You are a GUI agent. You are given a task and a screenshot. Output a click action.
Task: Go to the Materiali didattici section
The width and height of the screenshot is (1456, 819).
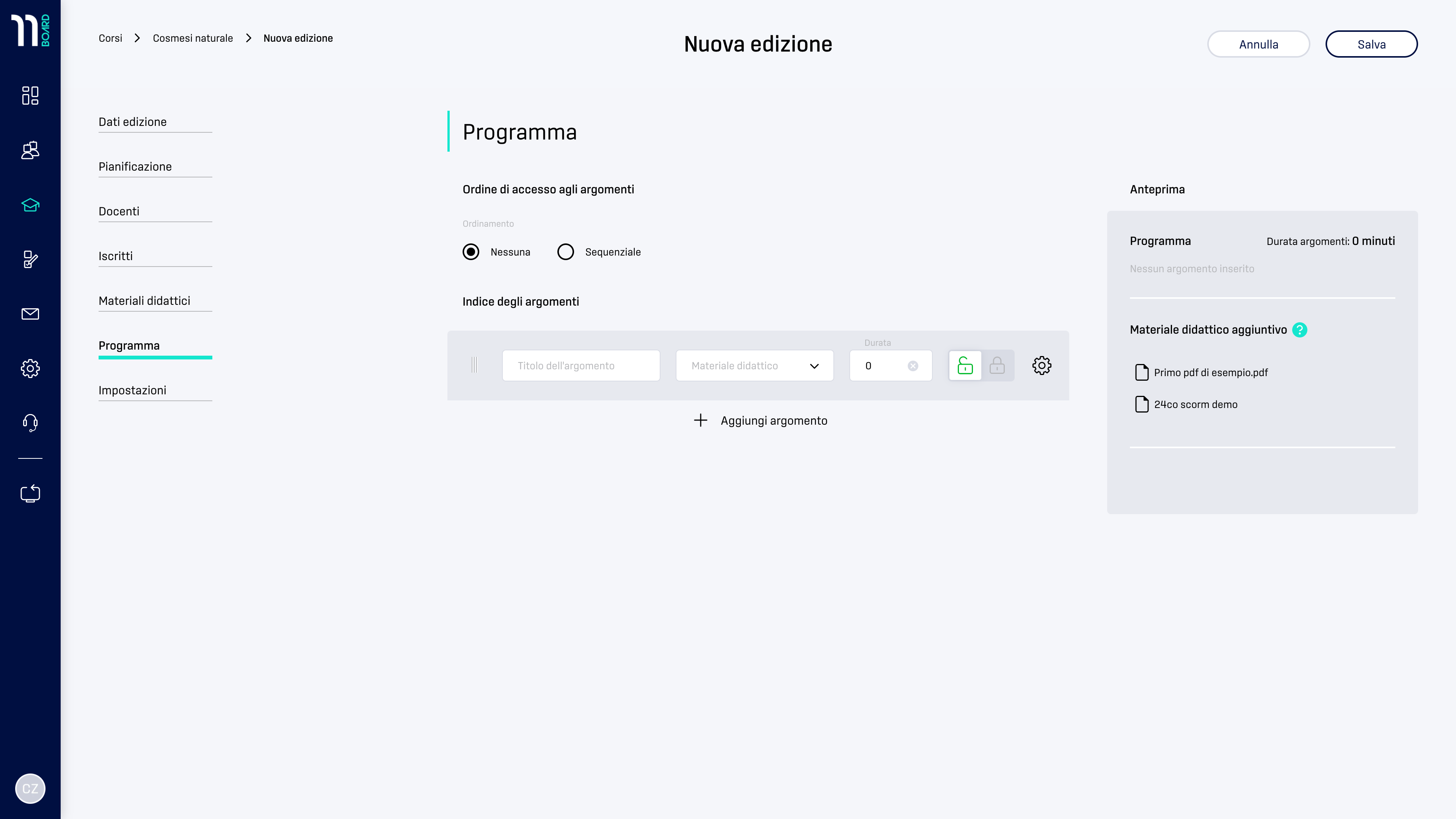155,301
